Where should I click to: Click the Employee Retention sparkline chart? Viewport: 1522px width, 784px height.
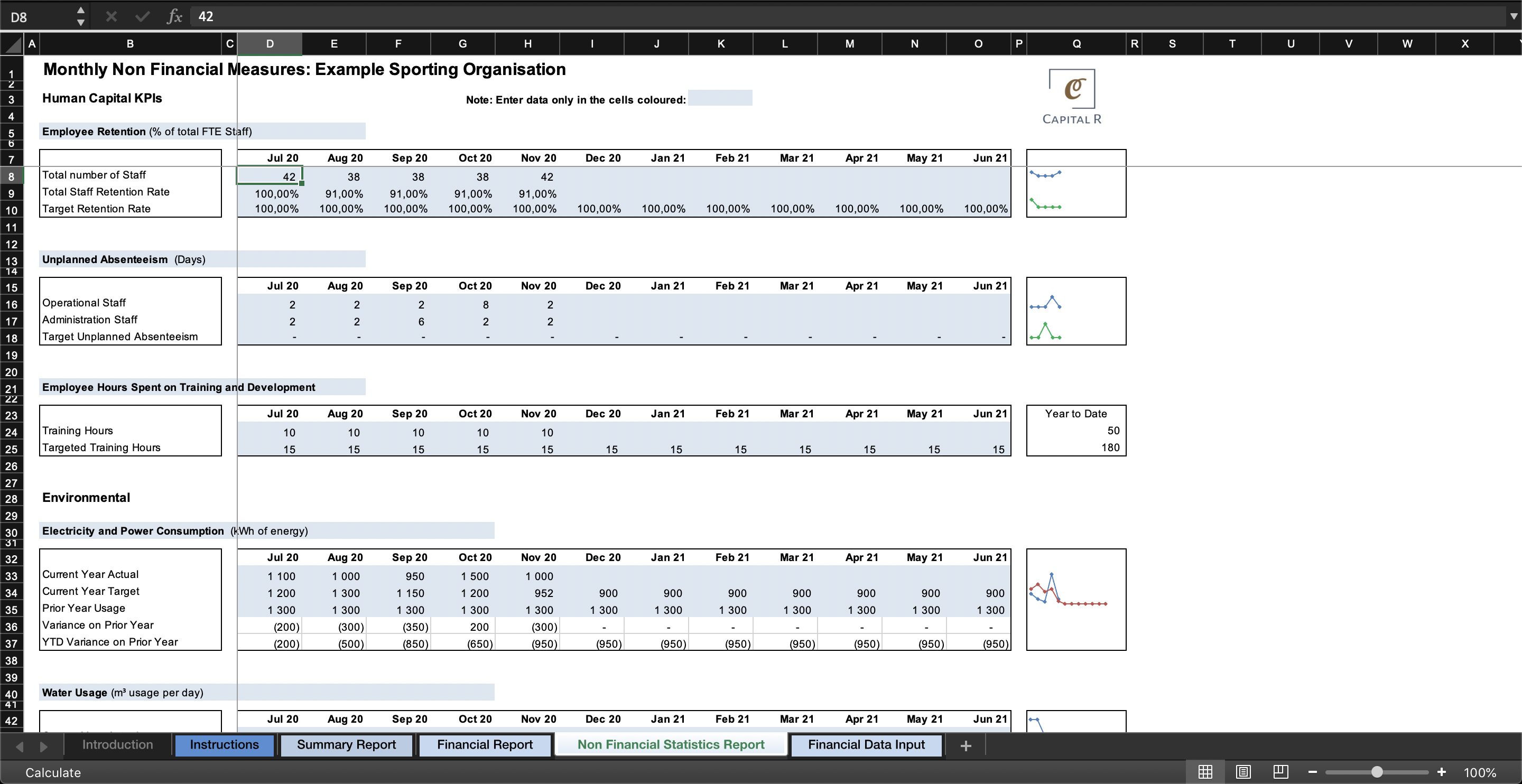pos(1076,184)
